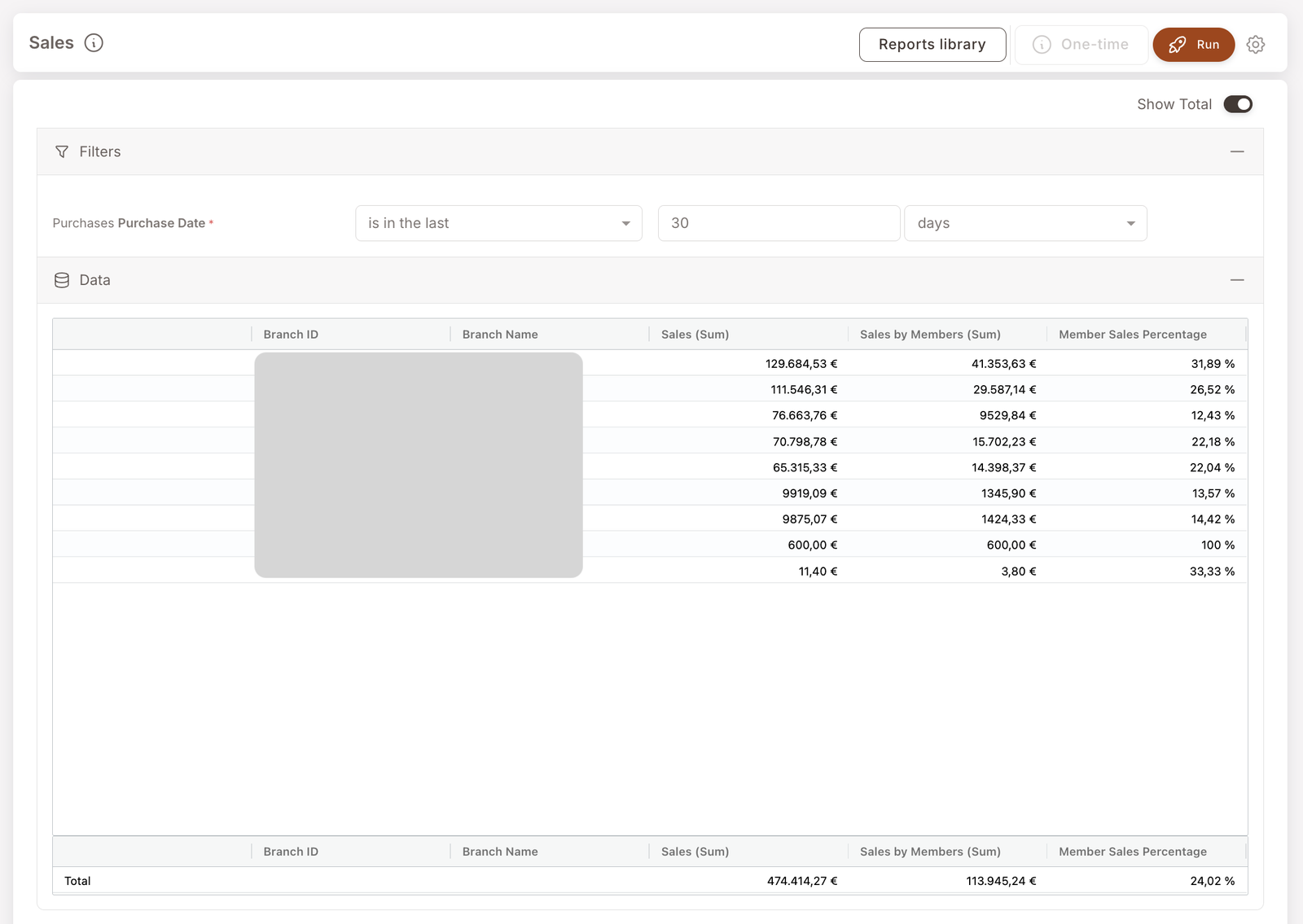Select the 14.398,37 € member sales cell
The height and width of the screenshot is (924, 1303).
[947, 468]
